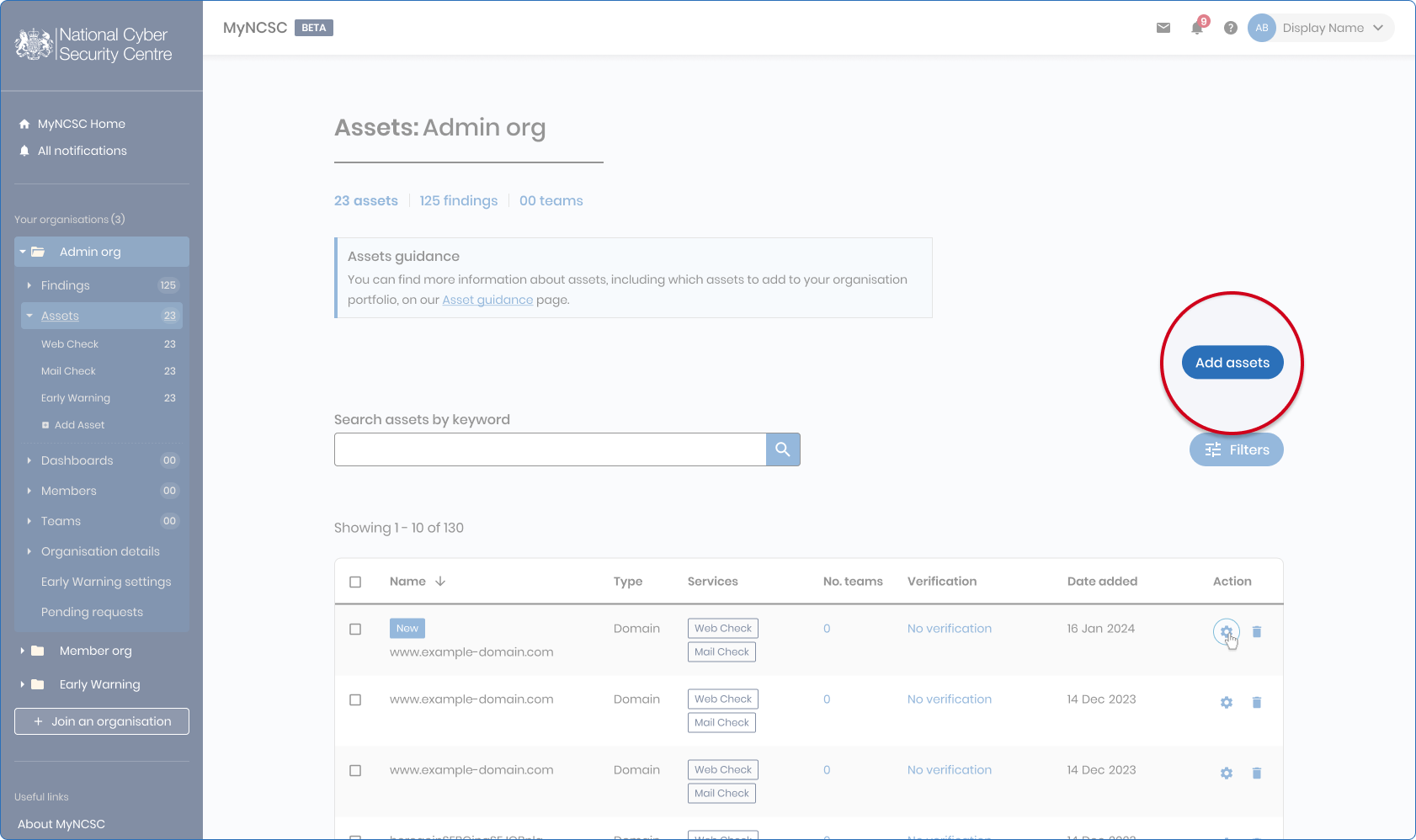Screen dimensions: 1416x840
Task: Follow the Asset guidance link
Action: [x=487, y=300]
